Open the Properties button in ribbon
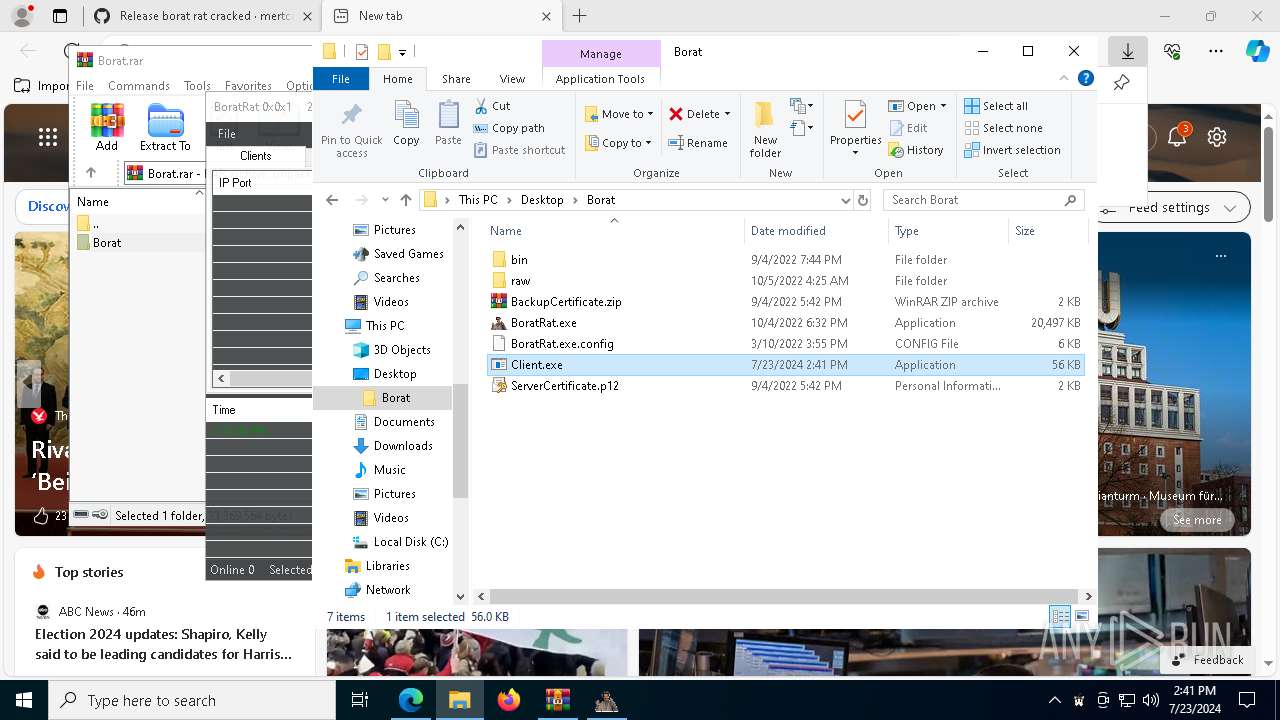The image size is (1280, 720). [855, 128]
